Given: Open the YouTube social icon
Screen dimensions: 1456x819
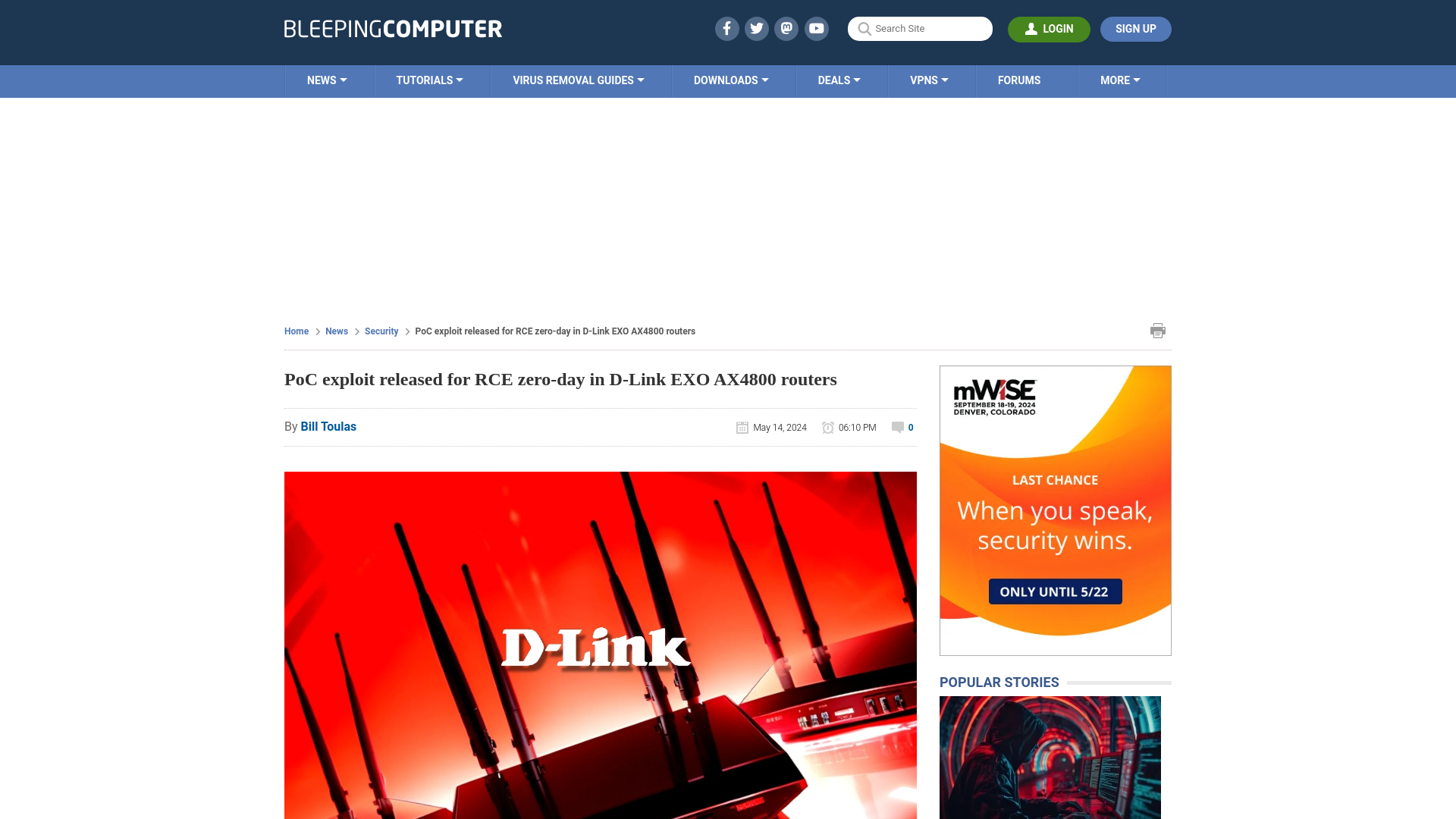Looking at the screenshot, I should 817,29.
